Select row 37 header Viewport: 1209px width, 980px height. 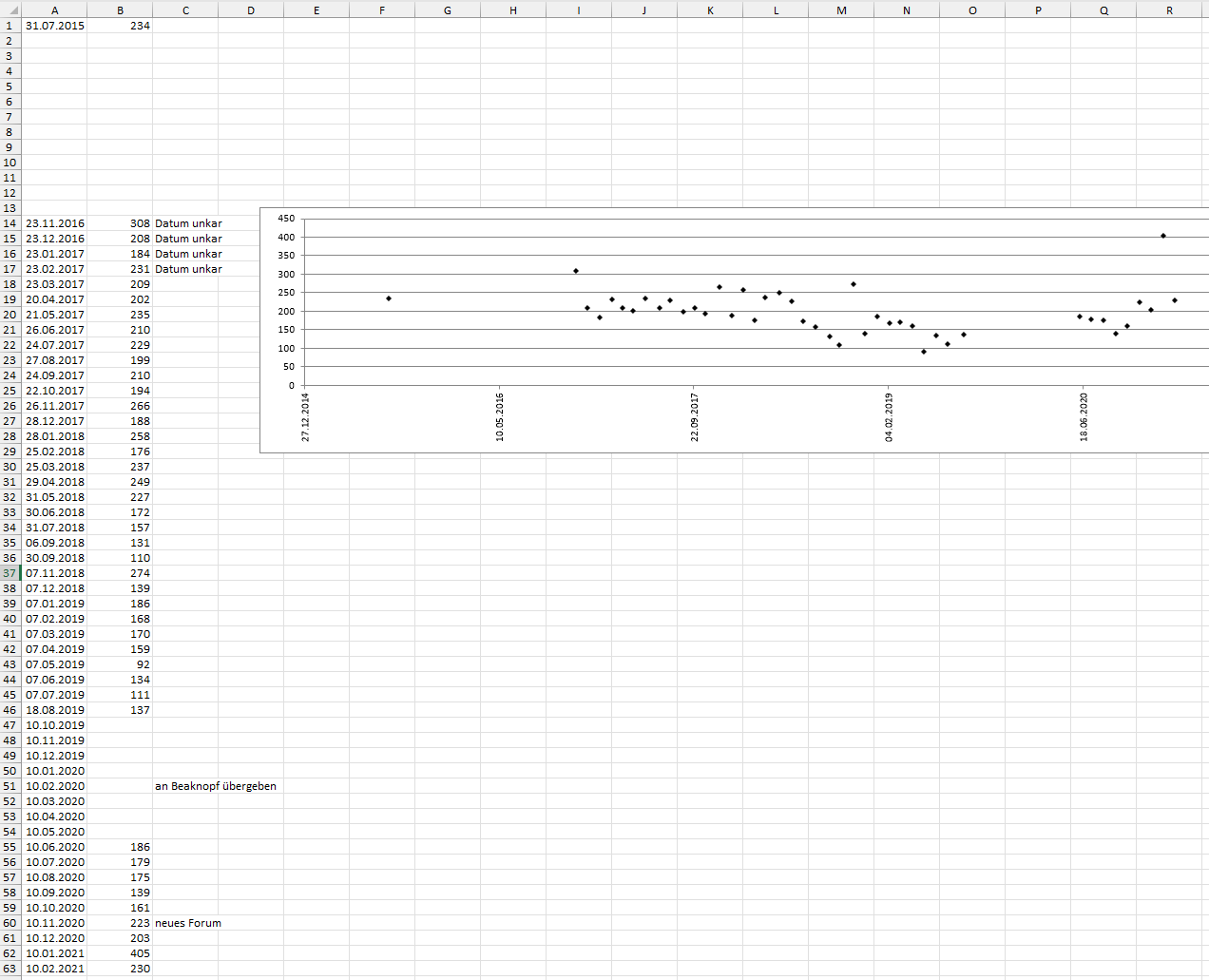point(10,573)
